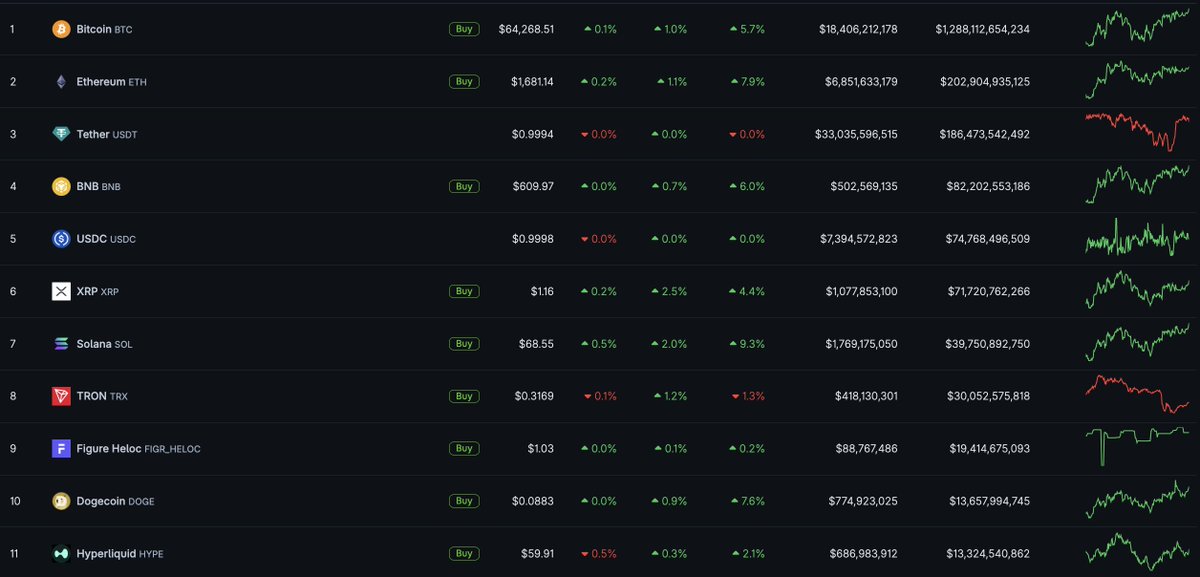View Dogecoin sparkline chart
Image resolution: width=1200 pixels, height=577 pixels.
click(x=1138, y=499)
